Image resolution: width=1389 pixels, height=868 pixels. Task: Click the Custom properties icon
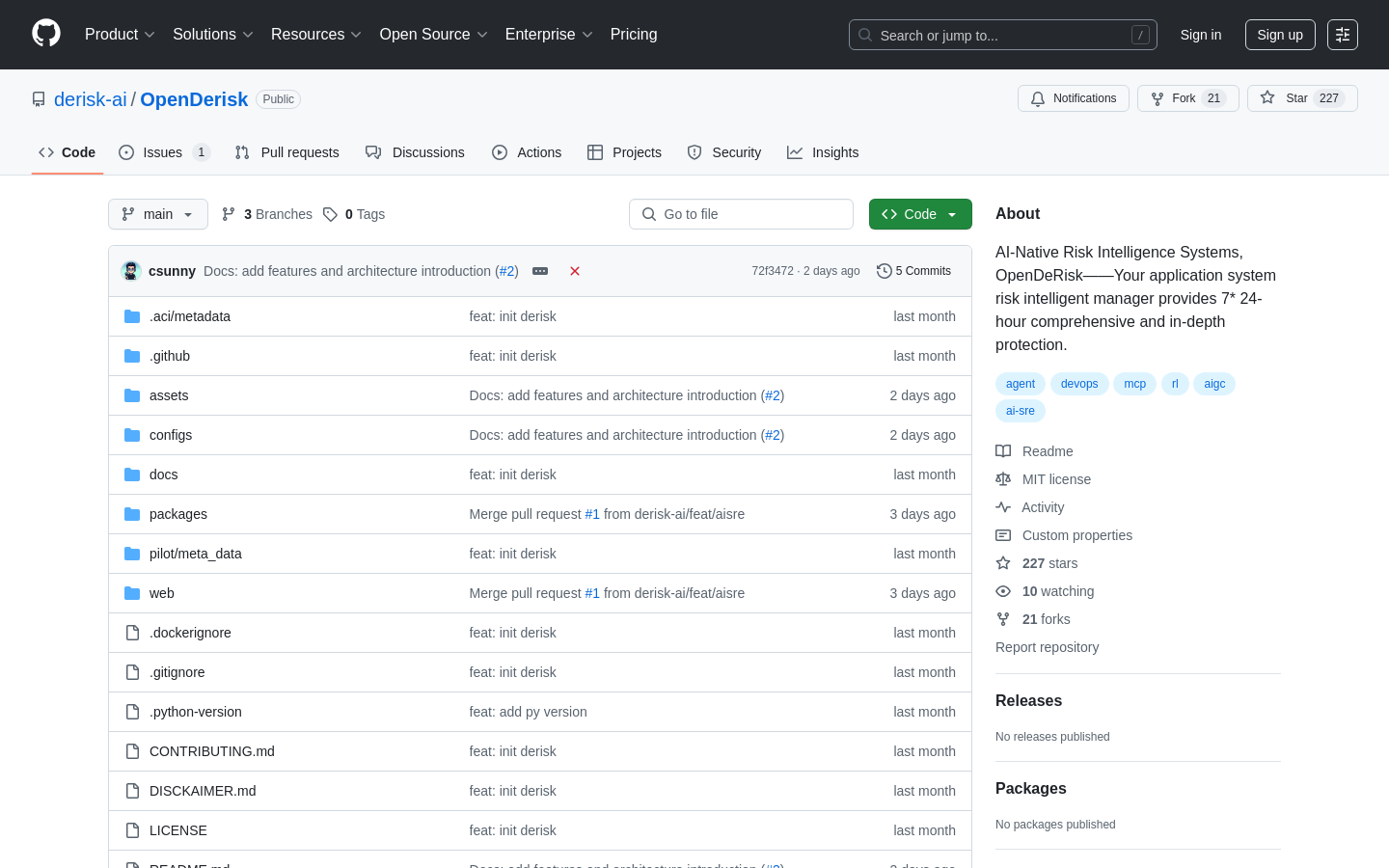(x=1003, y=535)
